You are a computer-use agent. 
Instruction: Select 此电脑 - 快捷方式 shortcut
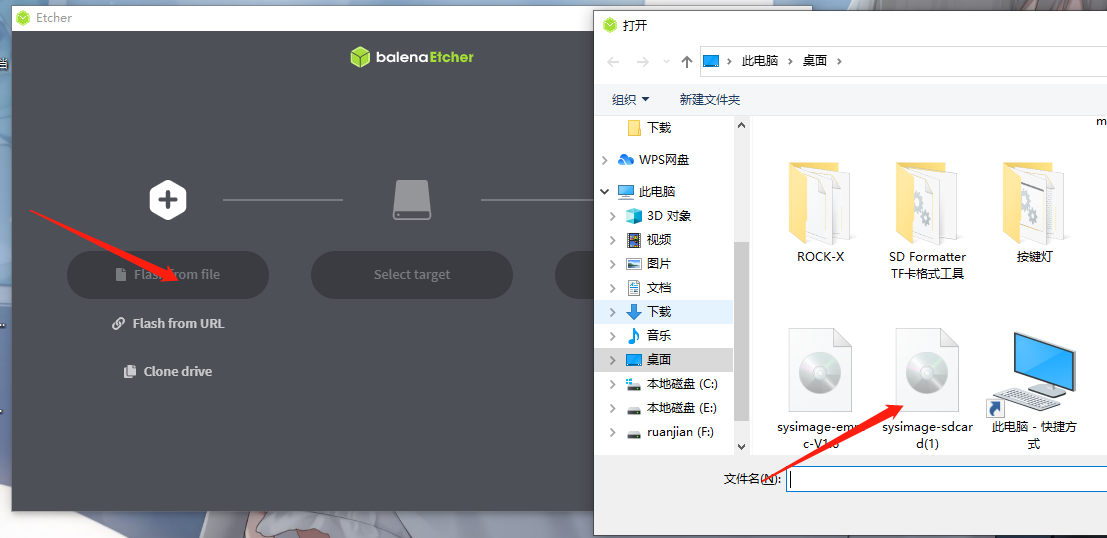click(1034, 389)
